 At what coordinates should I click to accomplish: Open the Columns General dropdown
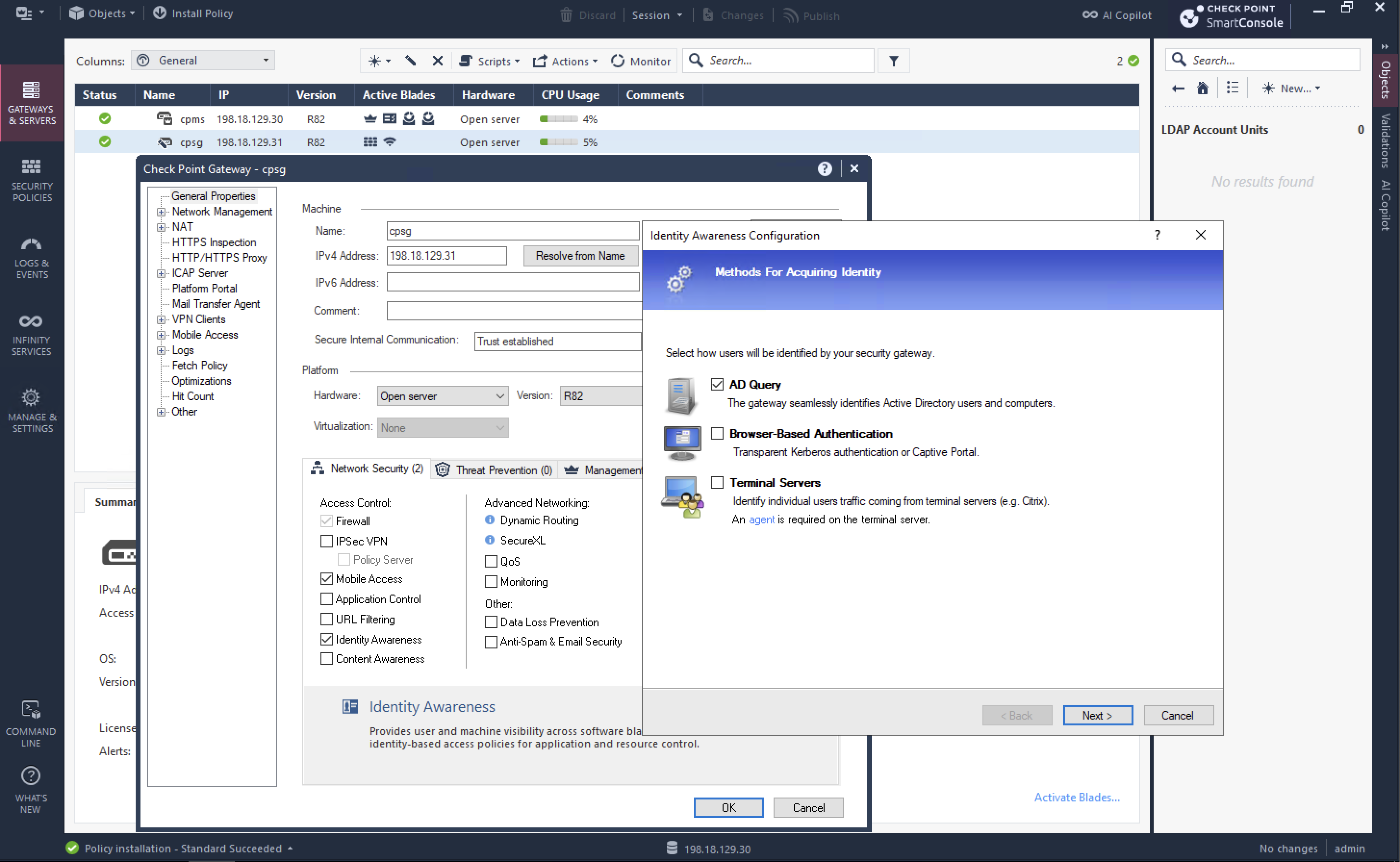coord(203,61)
